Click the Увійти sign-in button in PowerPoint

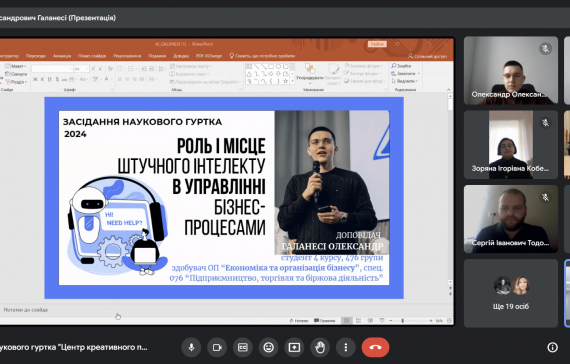coord(377,44)
